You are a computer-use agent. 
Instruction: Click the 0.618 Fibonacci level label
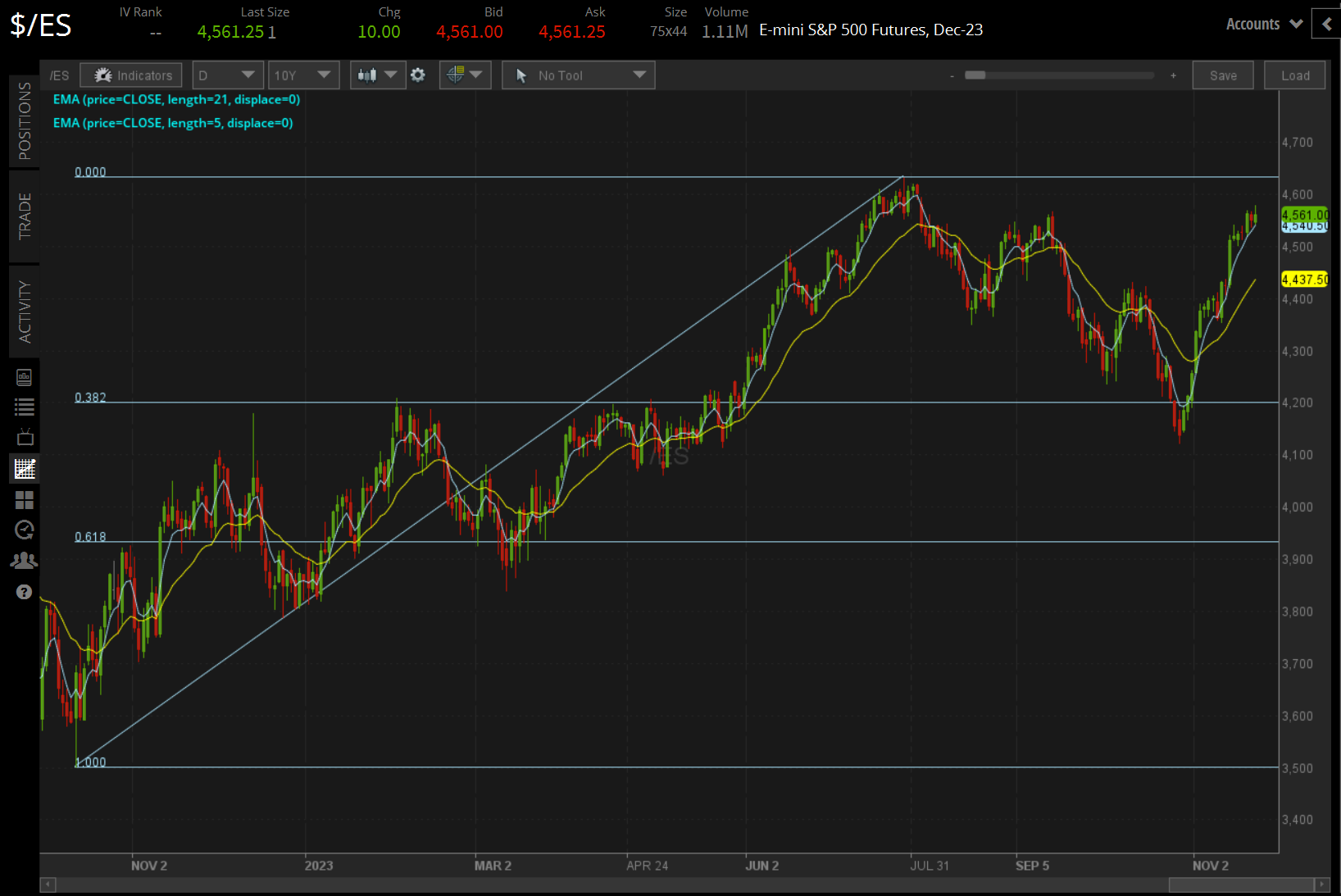[x=90, y=537]
